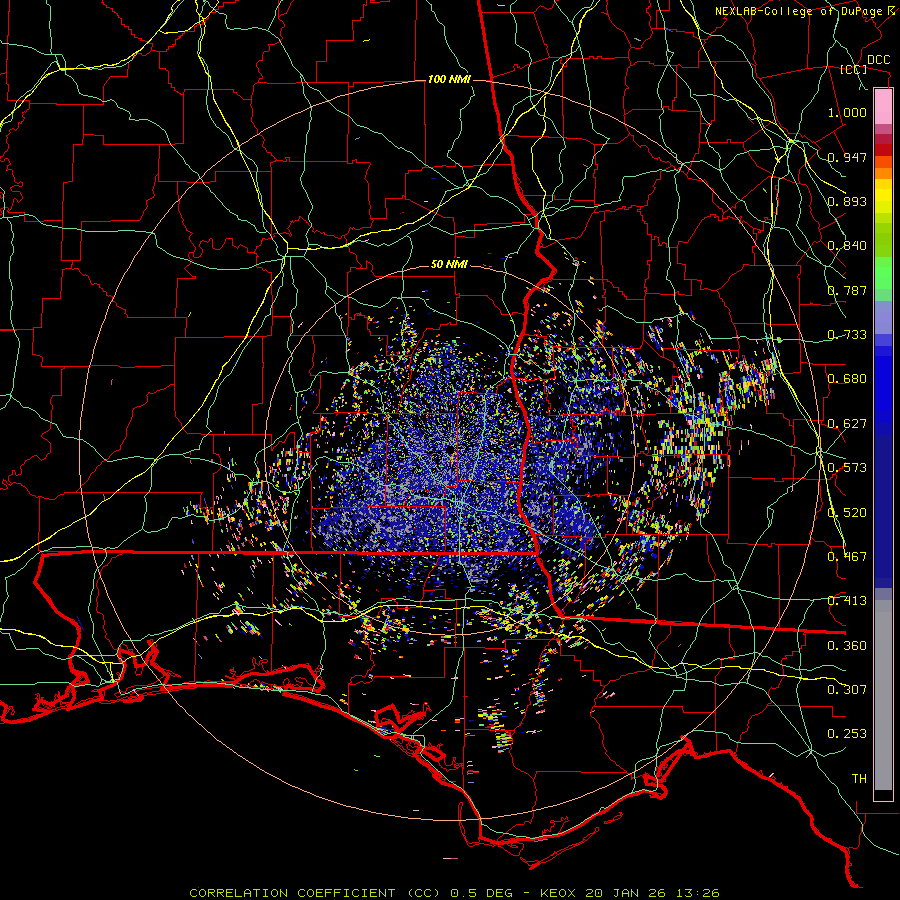Screen dimensions: 900x900
Task: Click the yellow segment of the color bar
Action: [883, 197]
